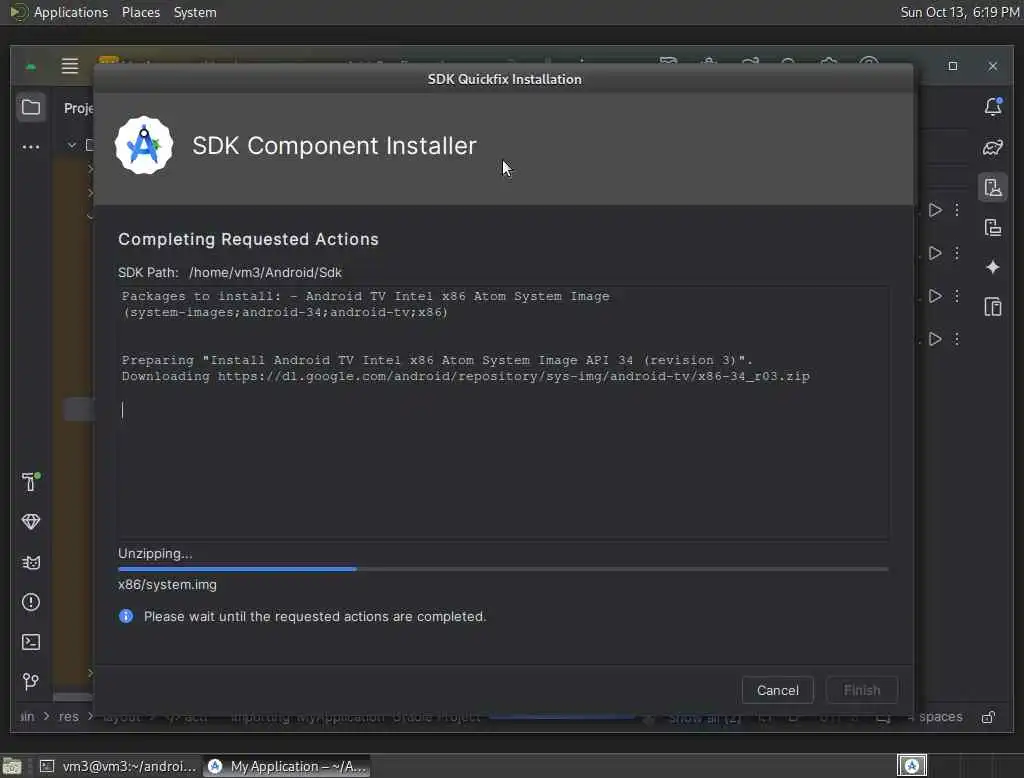Open App Quality Insights gem icon

pyautogui.click(x=31, y=522)
